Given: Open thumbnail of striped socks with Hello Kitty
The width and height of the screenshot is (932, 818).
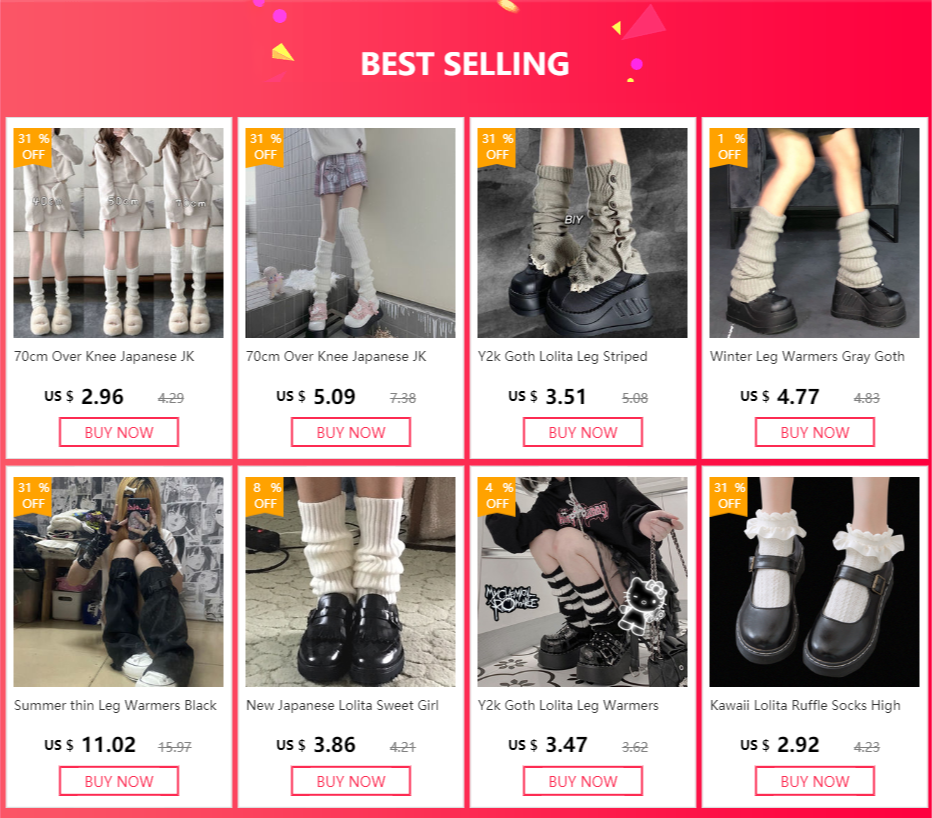Looking at the screenshot, I should 582,582.
